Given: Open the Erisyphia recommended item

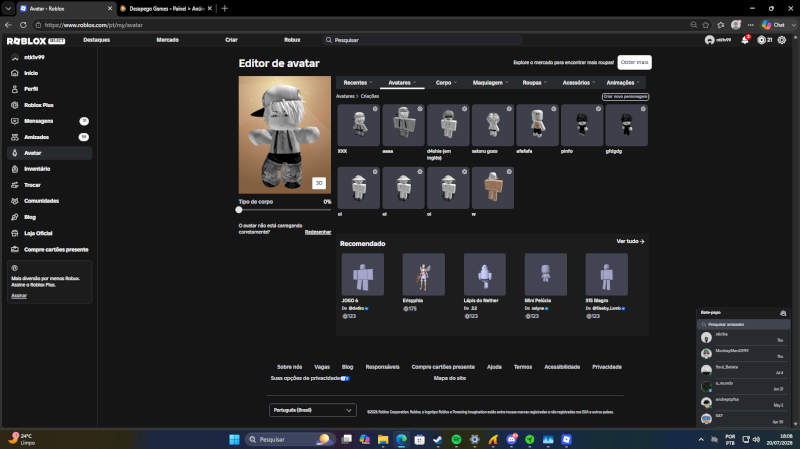Looking at the screenshot, I should [423, 275].
